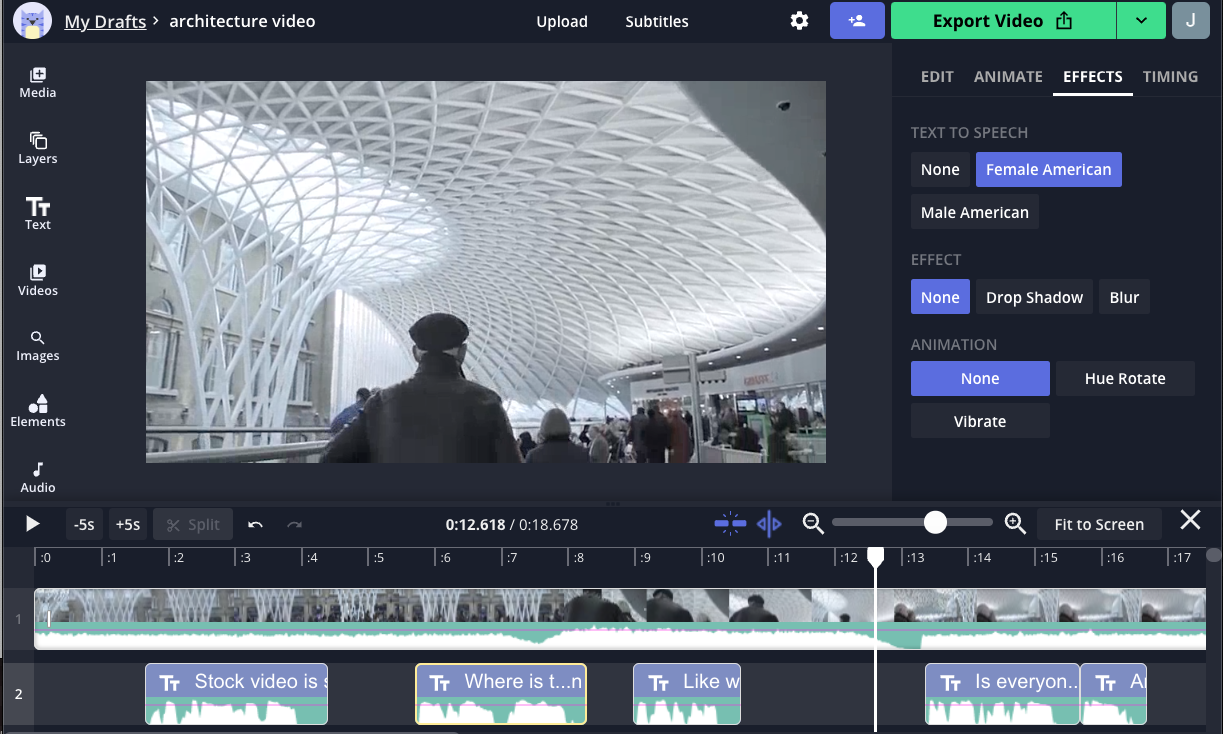Open the Elements panel
This screenshot has height=734, width=1223.
(38, 411)
